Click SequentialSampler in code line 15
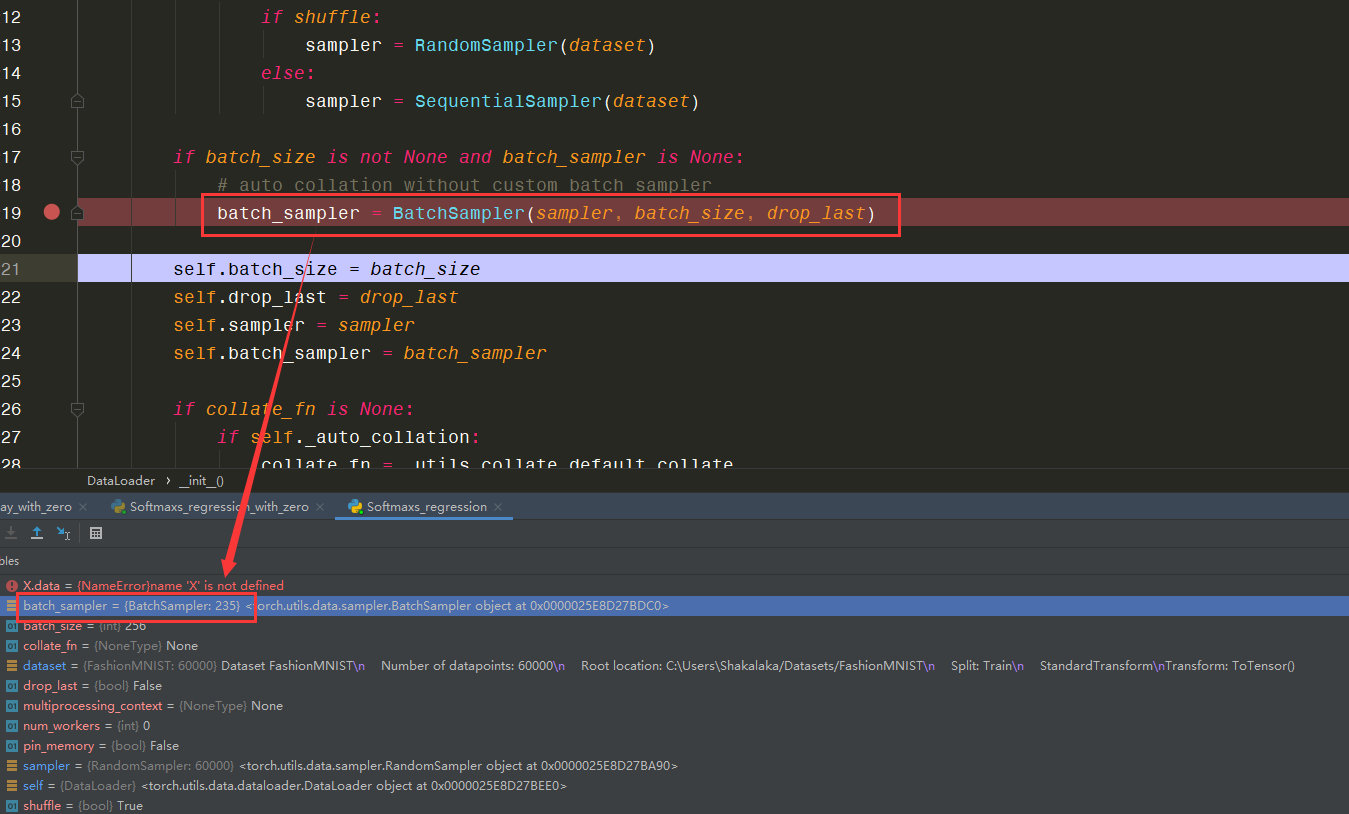Image resolution: width=1349 pixels, height=814 pixels. click(509, 101)
